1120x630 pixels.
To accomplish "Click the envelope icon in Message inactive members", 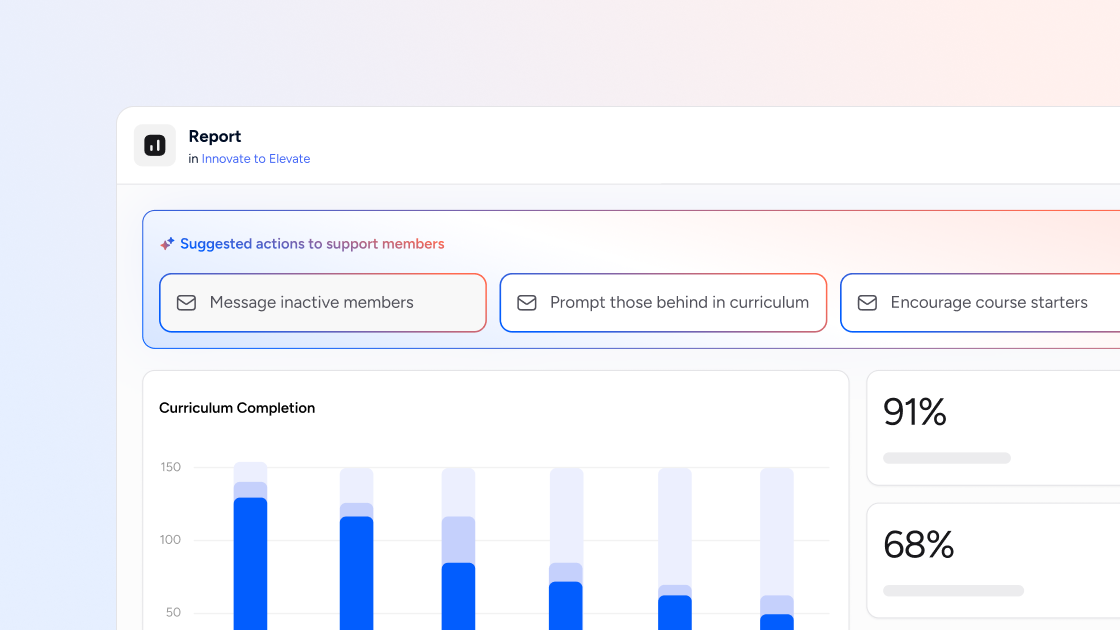I will (x=186, y=303).
